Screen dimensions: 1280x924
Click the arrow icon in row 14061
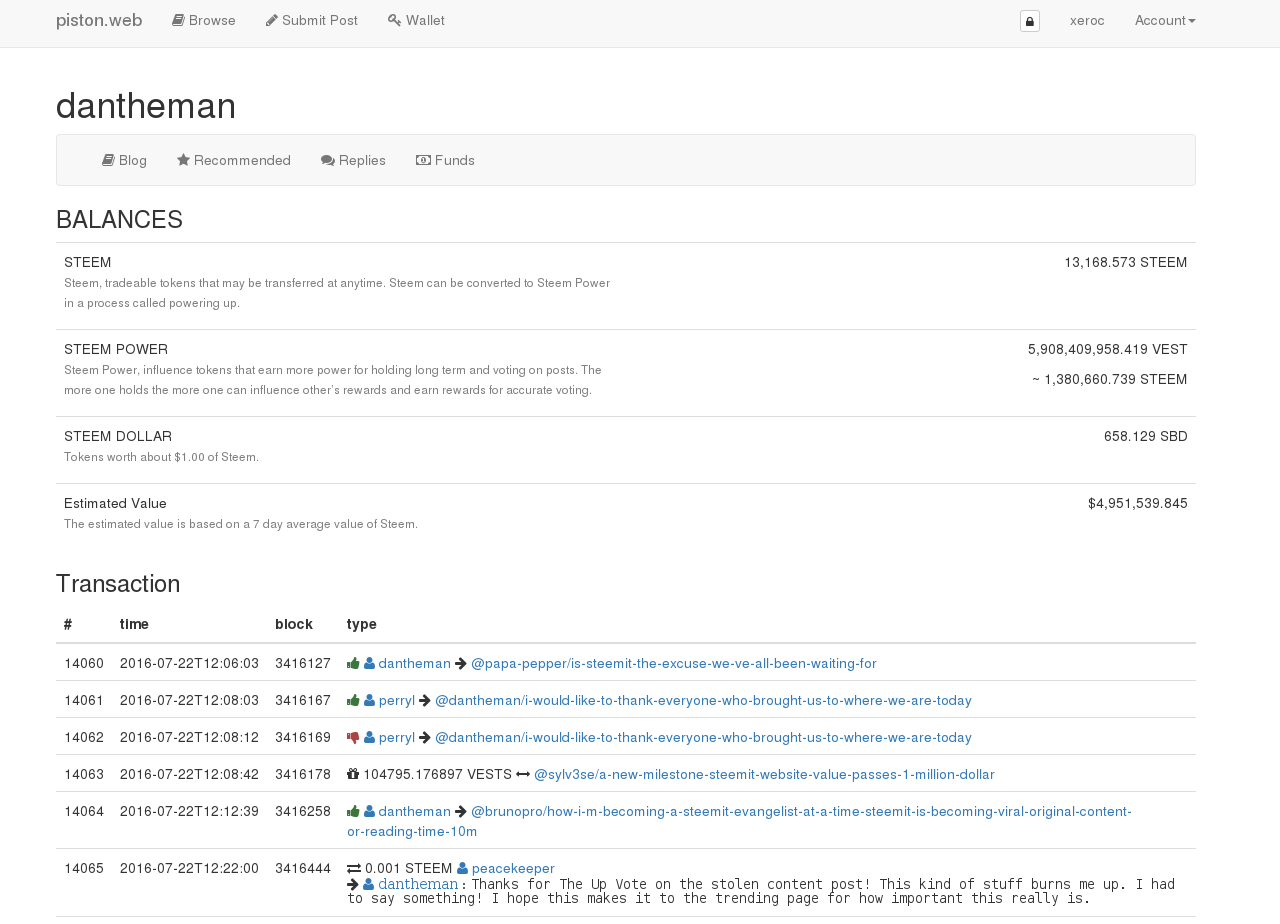(425, 700)
